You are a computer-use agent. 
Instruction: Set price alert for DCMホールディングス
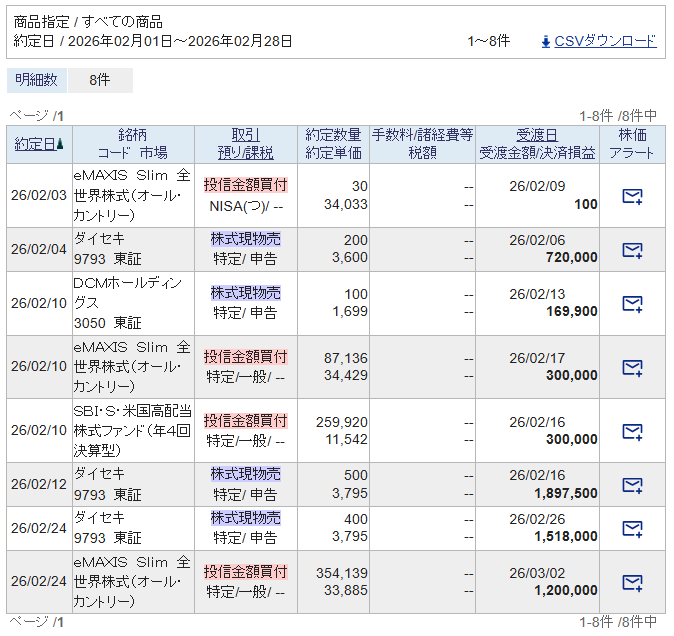pos(632,303)
